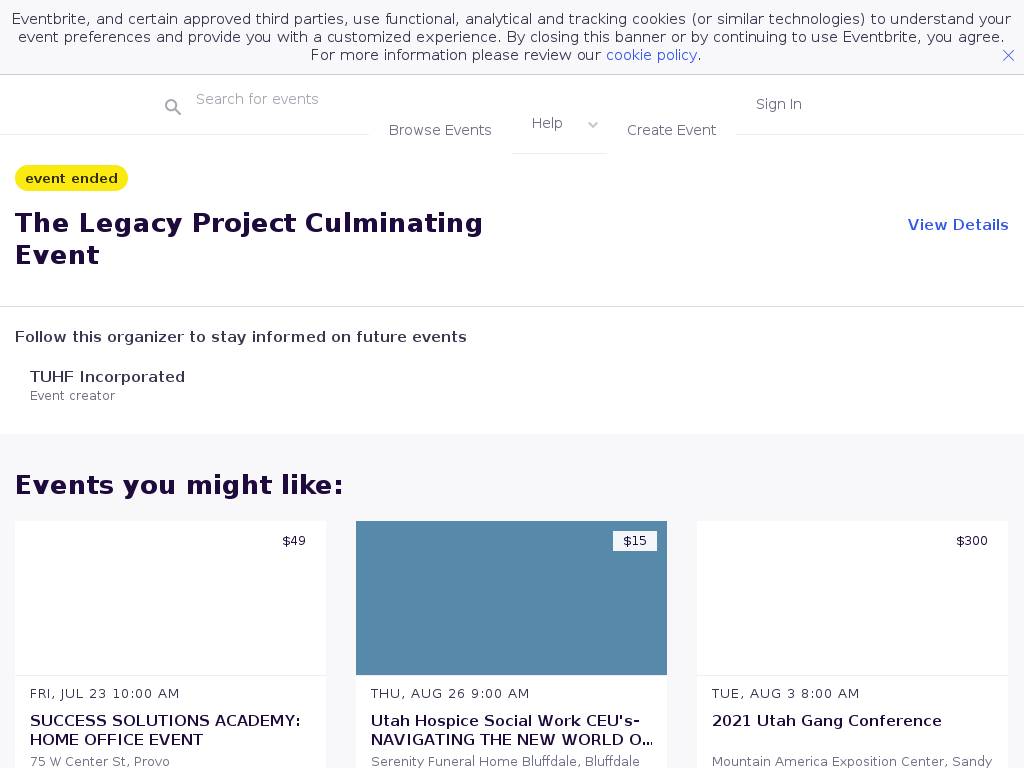Click the $15 price tag
The width and height of the screenshot is (1024, 768).
tap(635, 541)
